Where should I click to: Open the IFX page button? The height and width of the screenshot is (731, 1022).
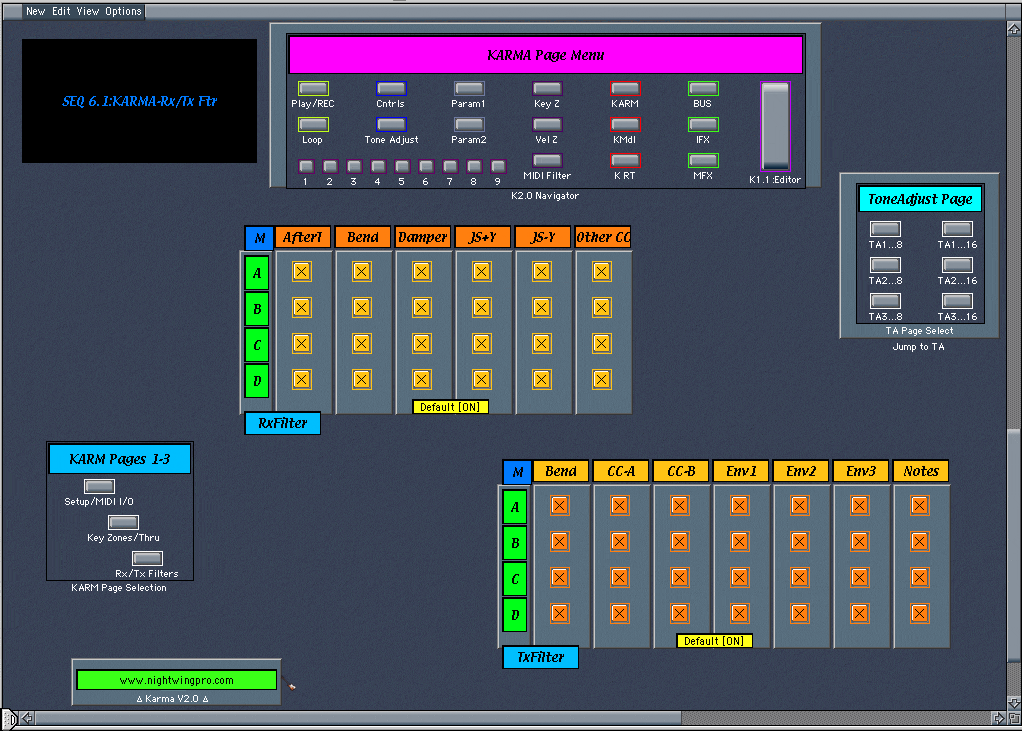pos(703,125)
